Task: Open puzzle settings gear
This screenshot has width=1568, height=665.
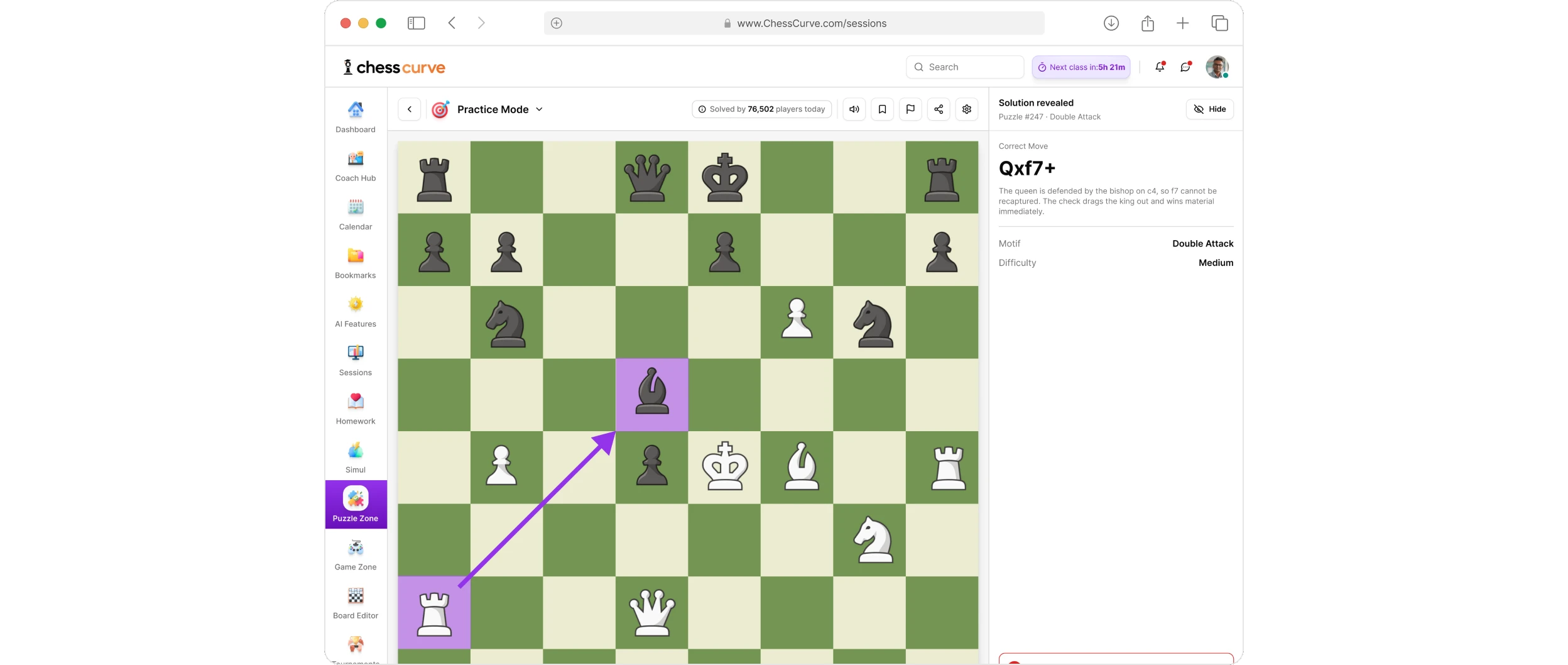Action: [967, 109]
